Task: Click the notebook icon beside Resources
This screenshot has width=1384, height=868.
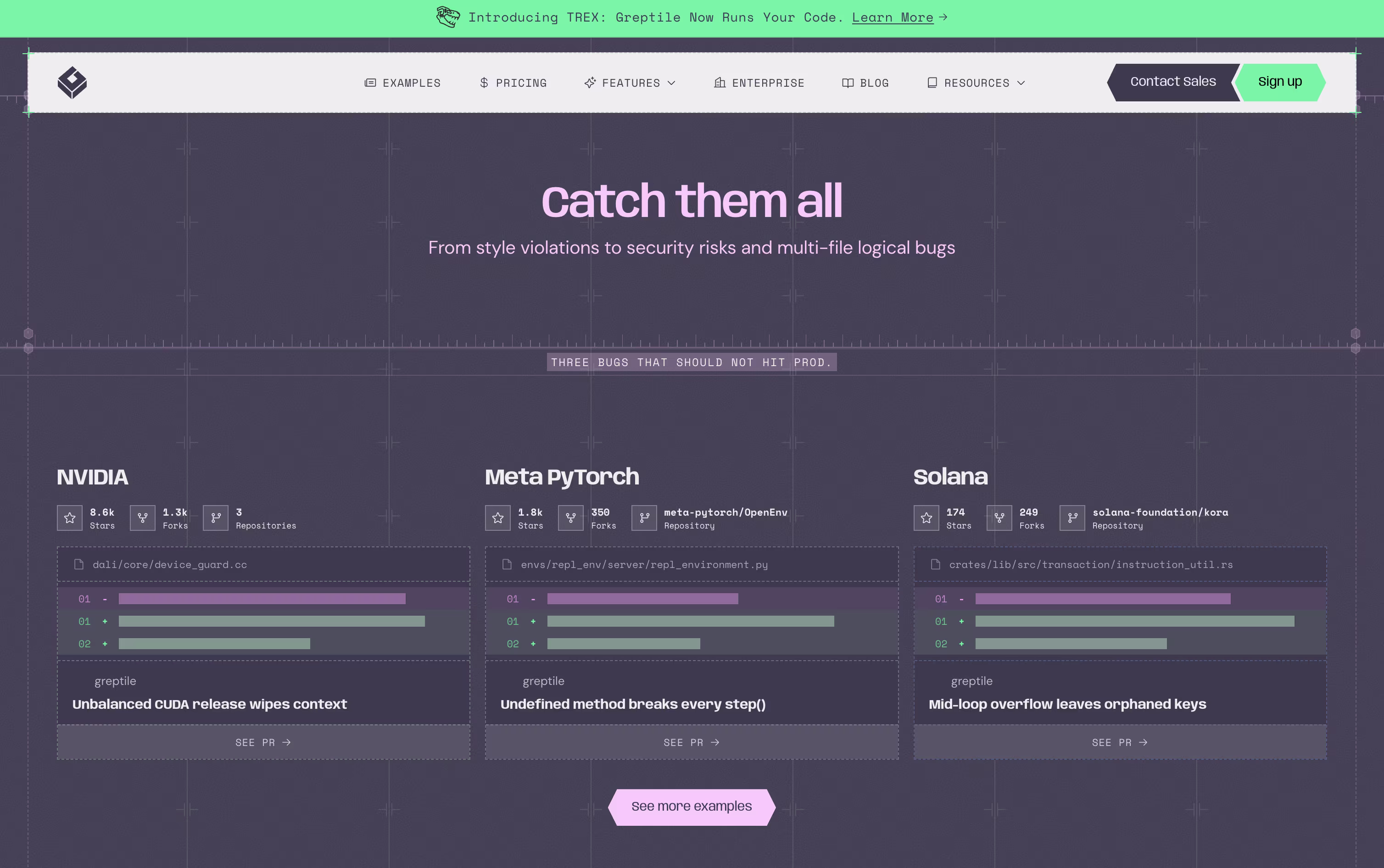Action: tap(932, 83)
